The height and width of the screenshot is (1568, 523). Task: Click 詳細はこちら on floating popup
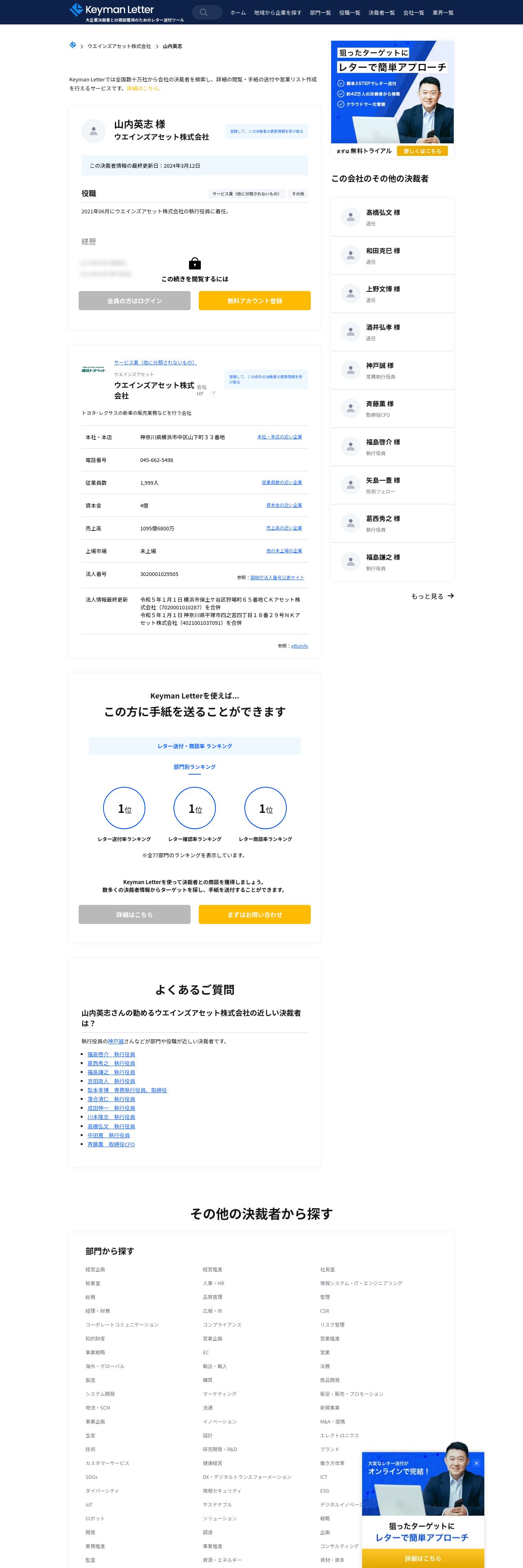point(423,1558)
